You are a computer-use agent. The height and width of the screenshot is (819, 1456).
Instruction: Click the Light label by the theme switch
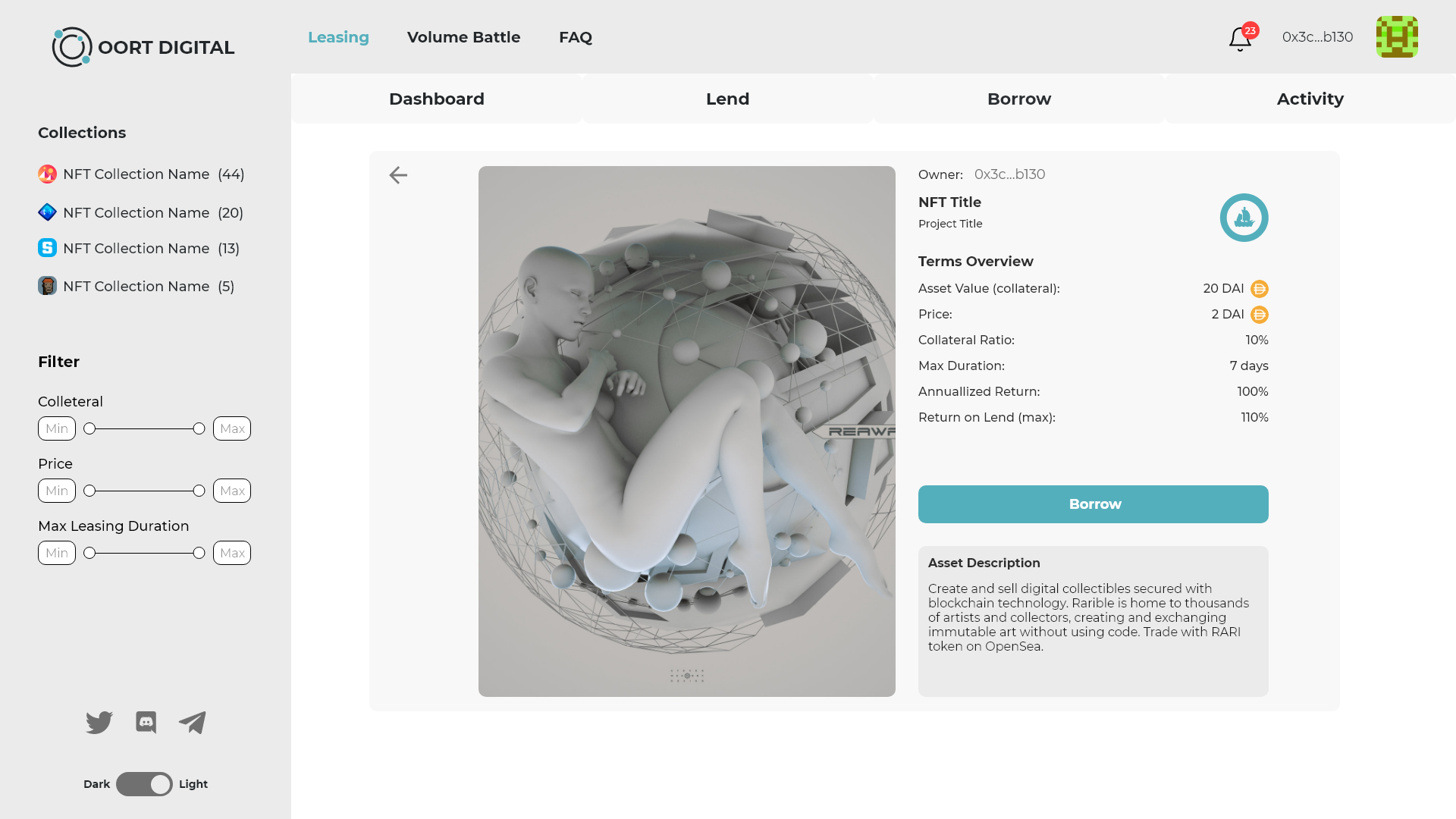(193, 784)
